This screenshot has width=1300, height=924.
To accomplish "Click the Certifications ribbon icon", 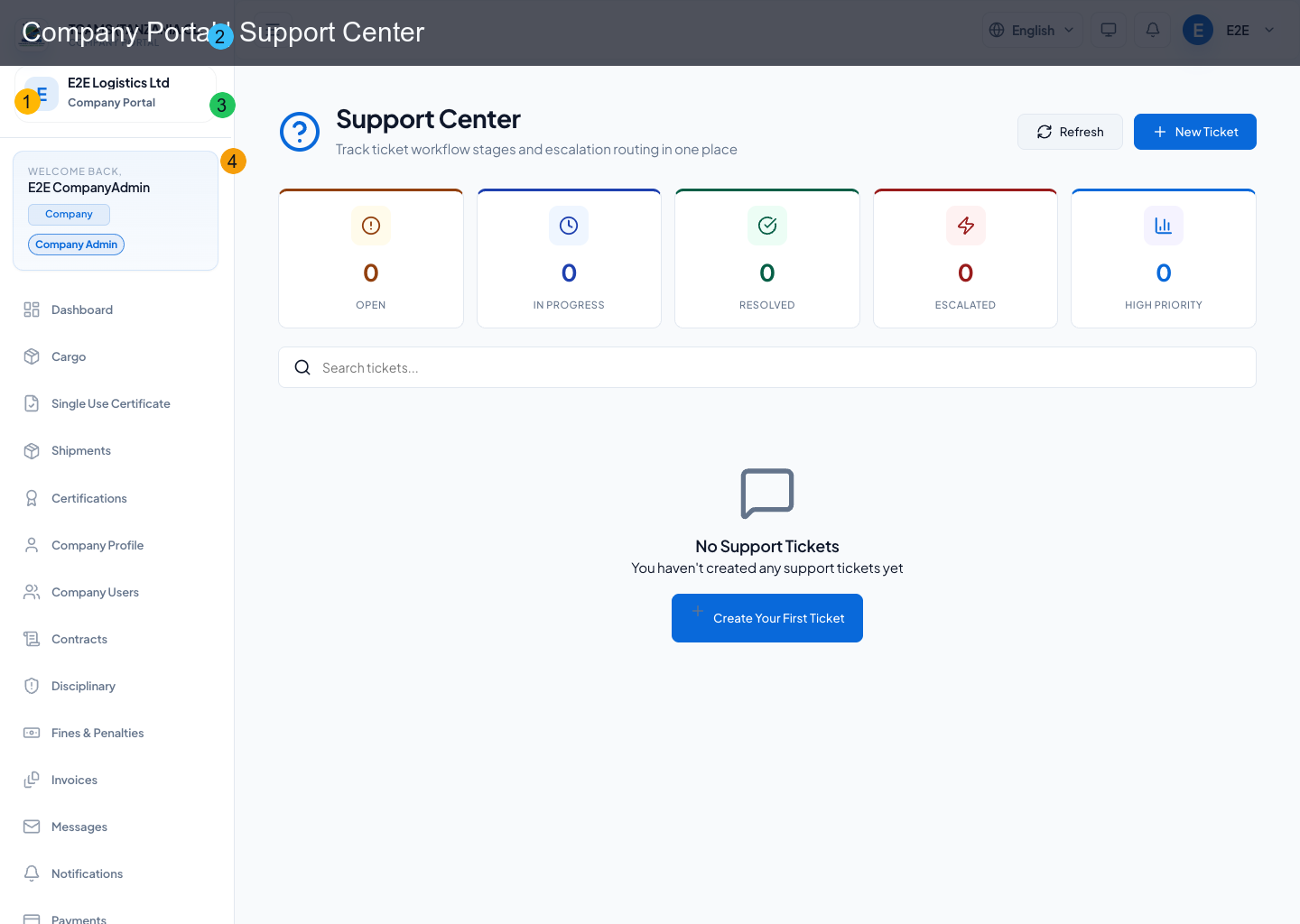I will 32,498.
